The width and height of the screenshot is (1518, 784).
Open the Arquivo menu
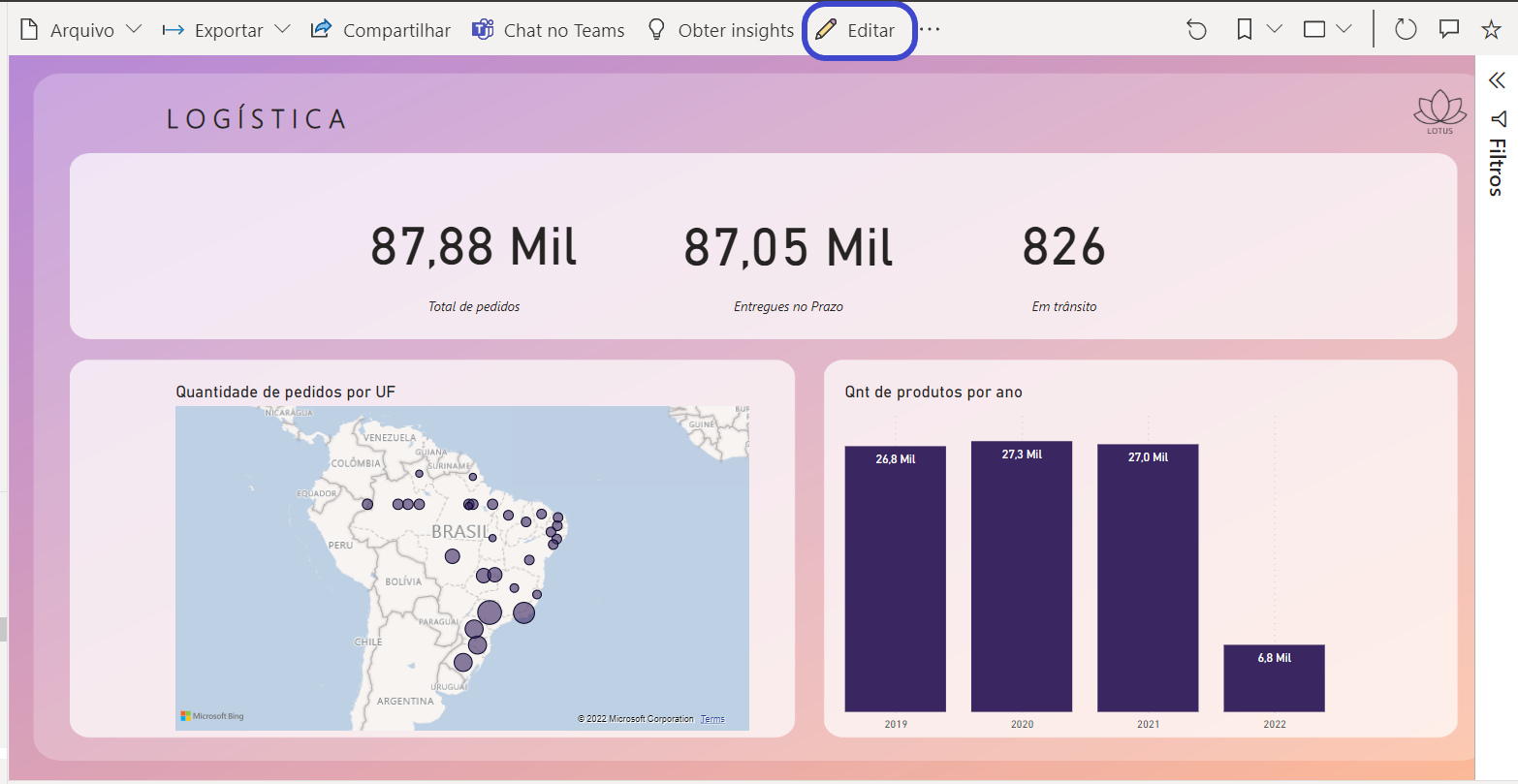(x=81, y=30)
